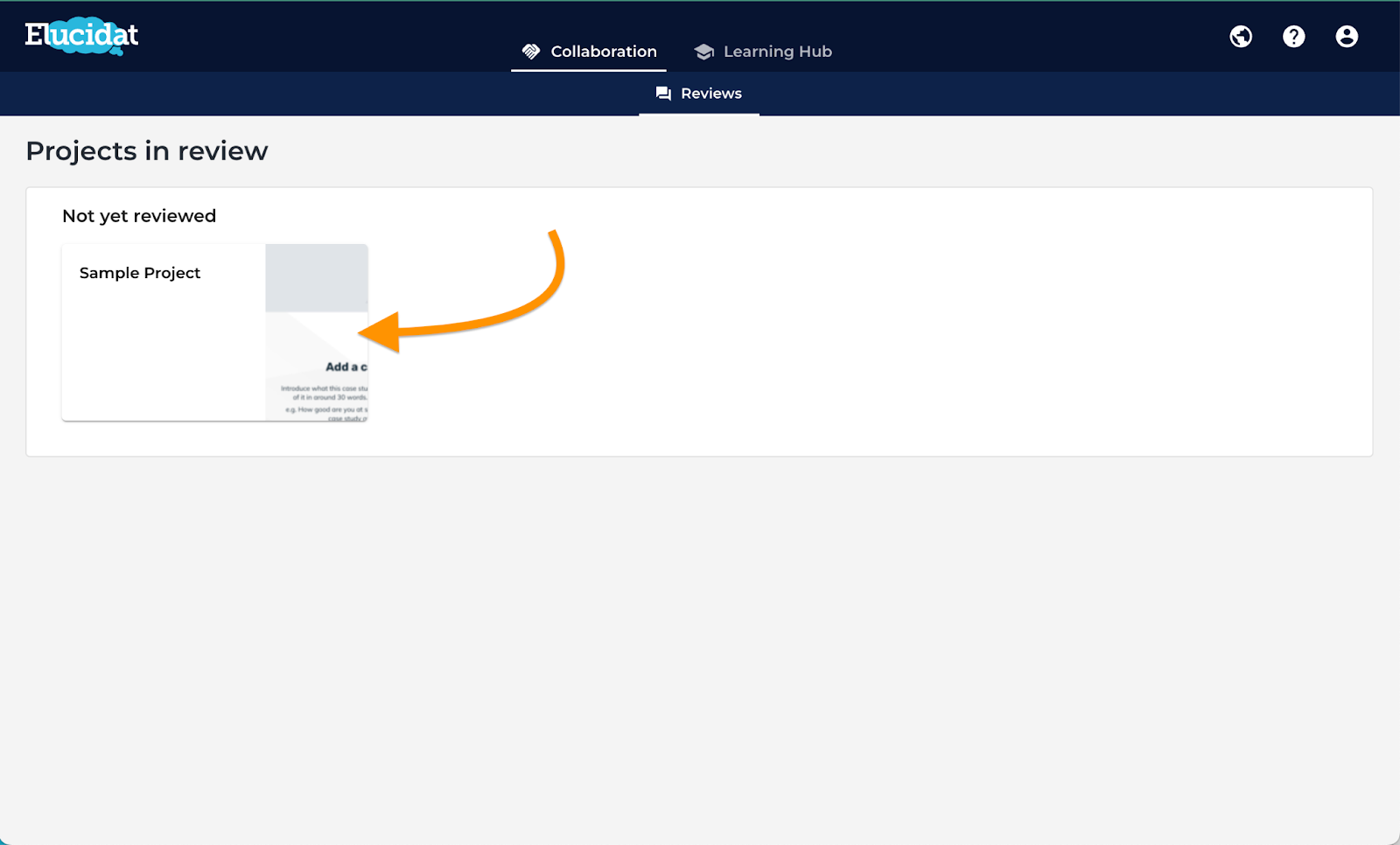The width and height of the screenshot is (1400, 845).
Task: Click the Not yet reviewed label
Action: point(139,216)
